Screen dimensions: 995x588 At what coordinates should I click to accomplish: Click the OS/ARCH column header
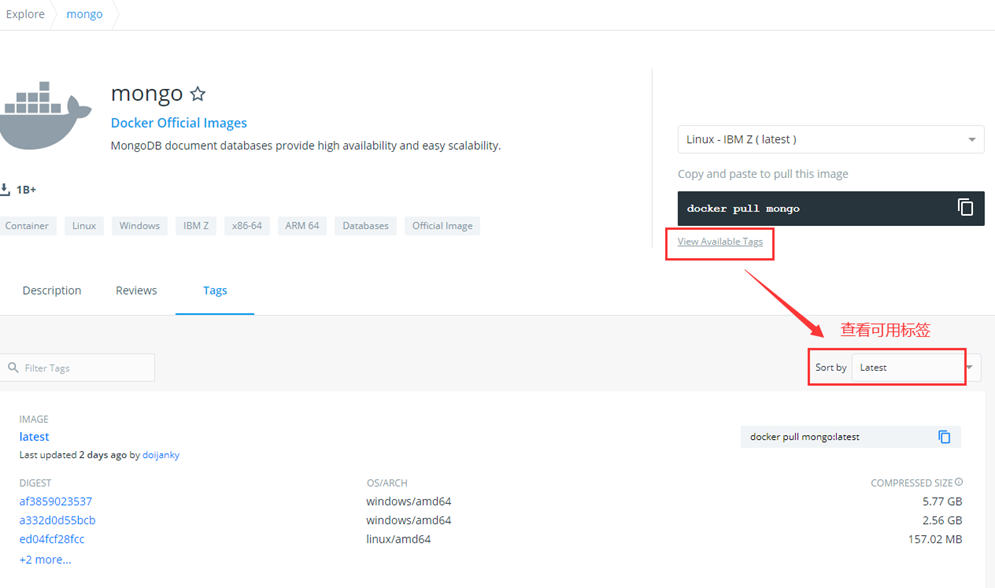pyautogui.click(x=387, y=483)
